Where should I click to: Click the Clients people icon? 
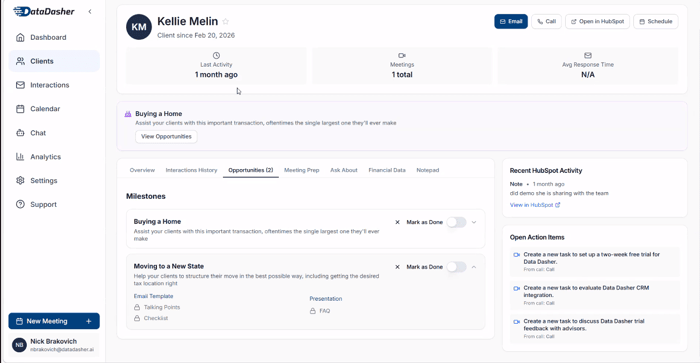point(20,61)
